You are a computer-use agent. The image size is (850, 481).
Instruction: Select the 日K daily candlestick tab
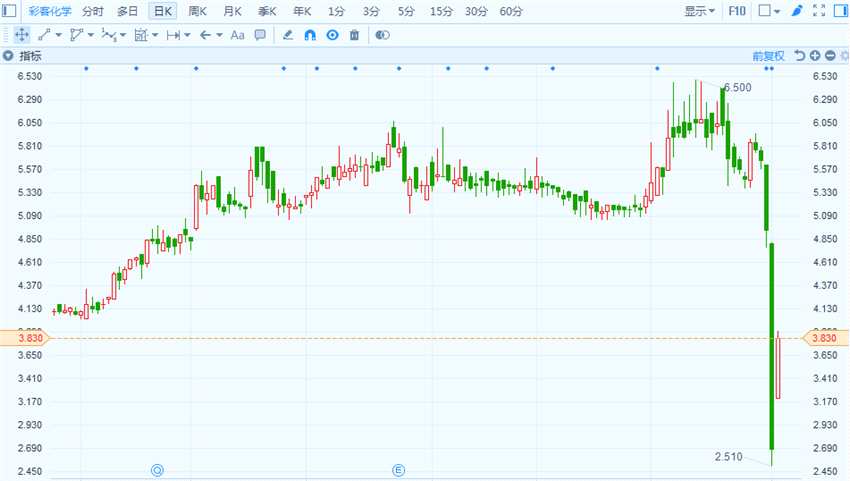[x=163, y=11]
